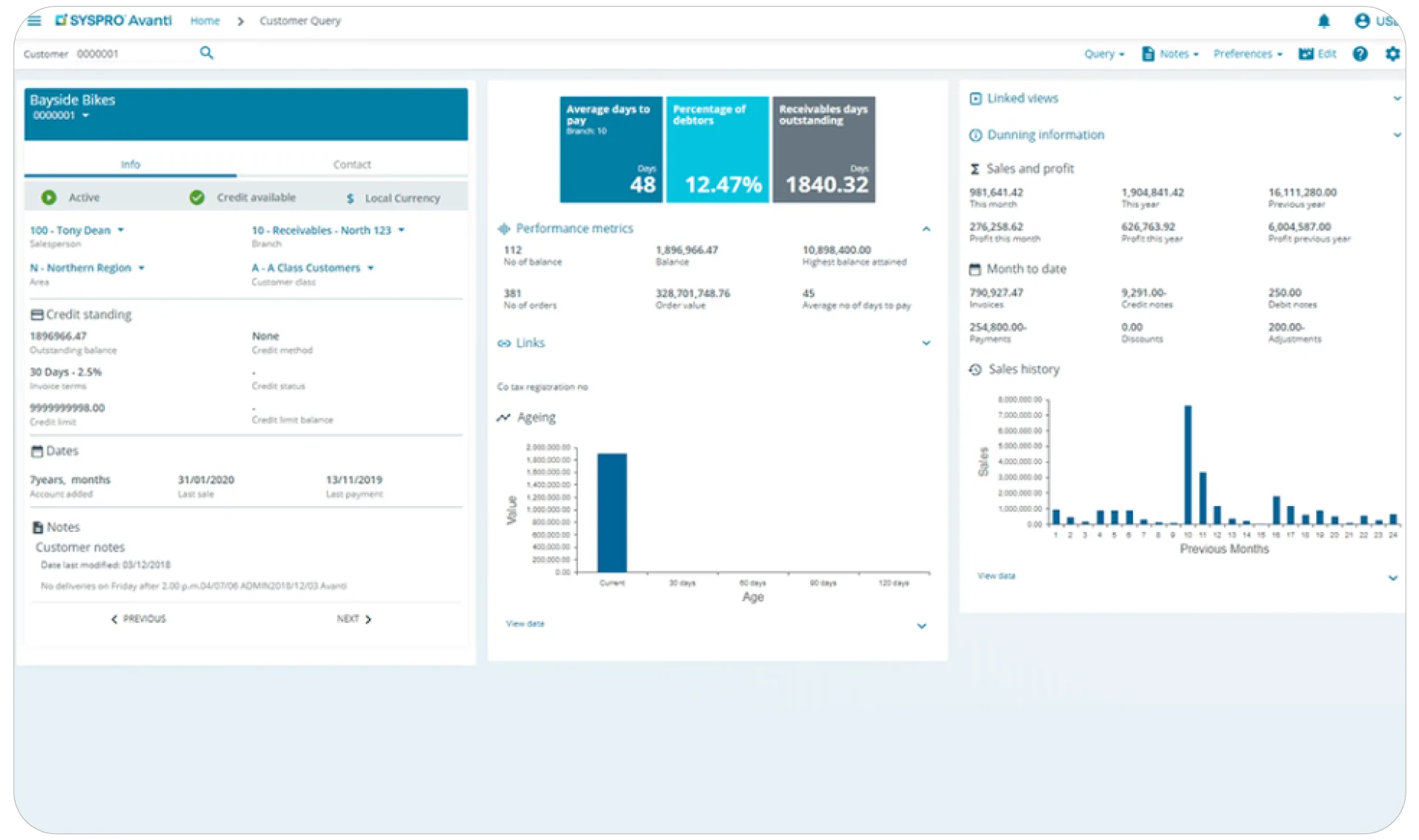Click the Sales history clock icon
This screenshot has width=1419, height=840.
click(x=976, y=369)
